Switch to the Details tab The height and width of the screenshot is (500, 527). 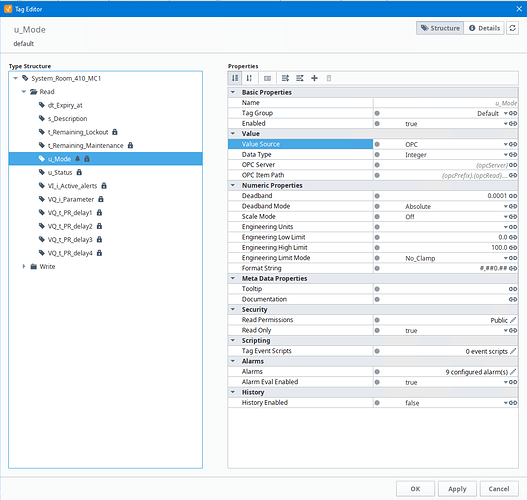click(x=484, y=28)
